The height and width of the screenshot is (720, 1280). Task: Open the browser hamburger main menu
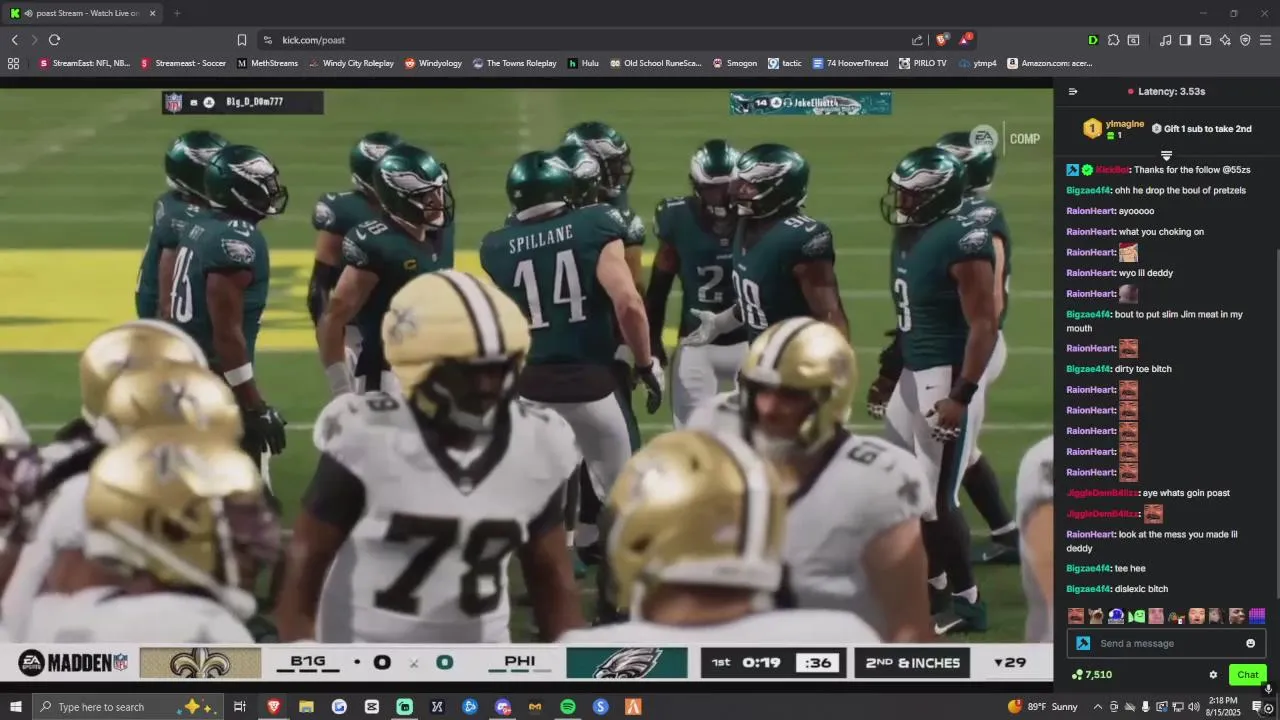click(x=1265, y=40)
